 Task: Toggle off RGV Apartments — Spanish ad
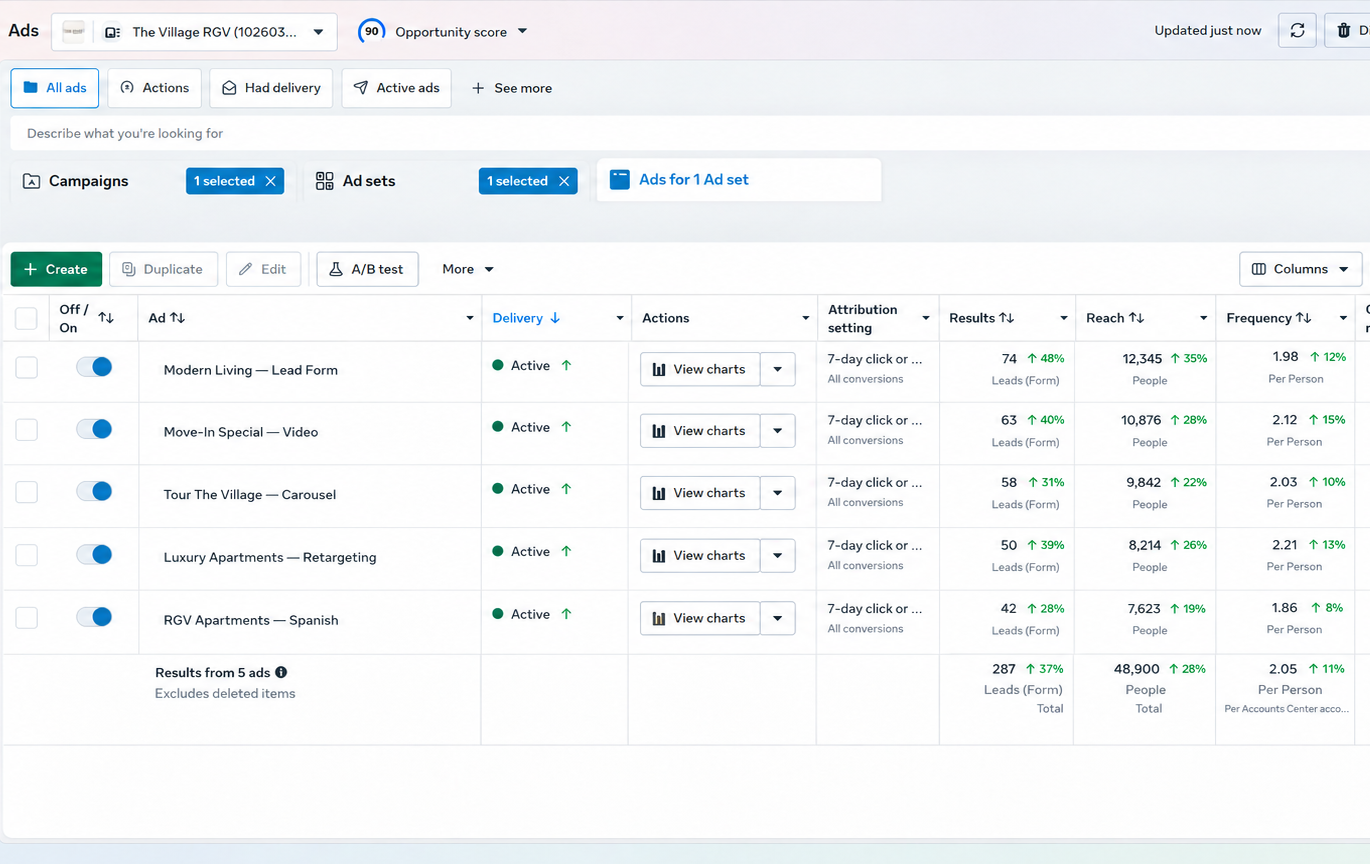95,617
